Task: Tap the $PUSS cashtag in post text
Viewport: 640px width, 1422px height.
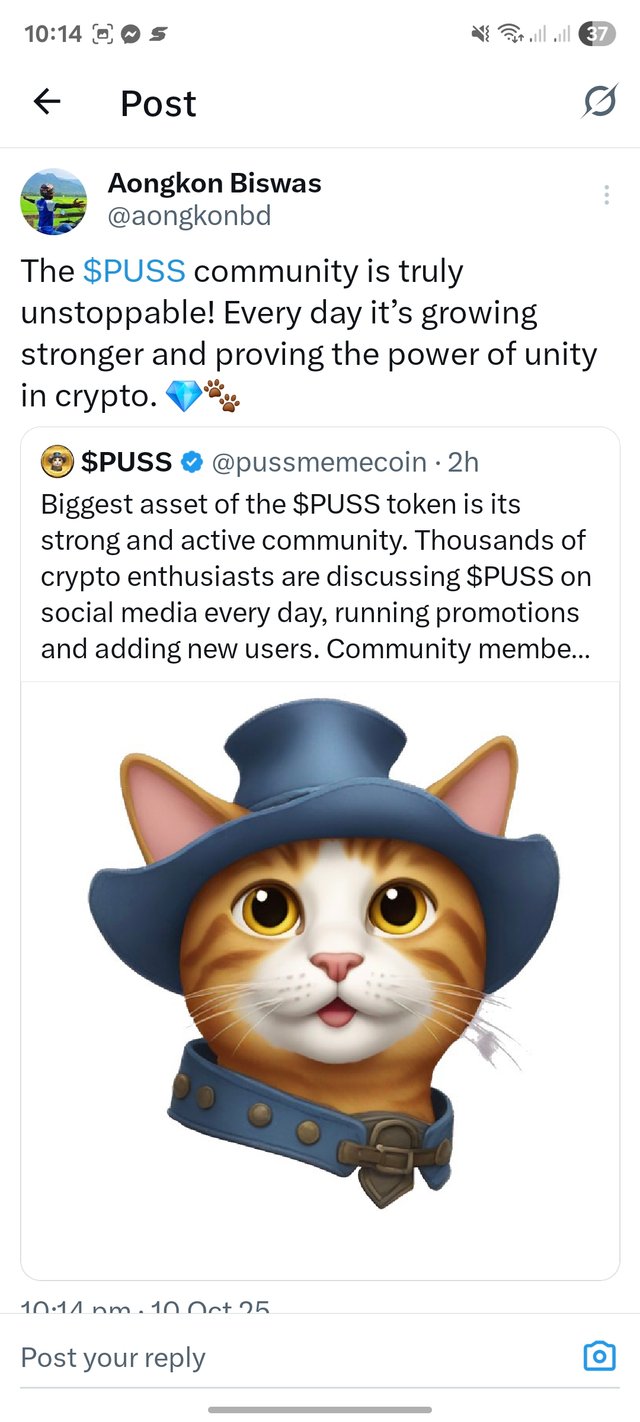Action: pyautogui.click(x=134, y=271)
